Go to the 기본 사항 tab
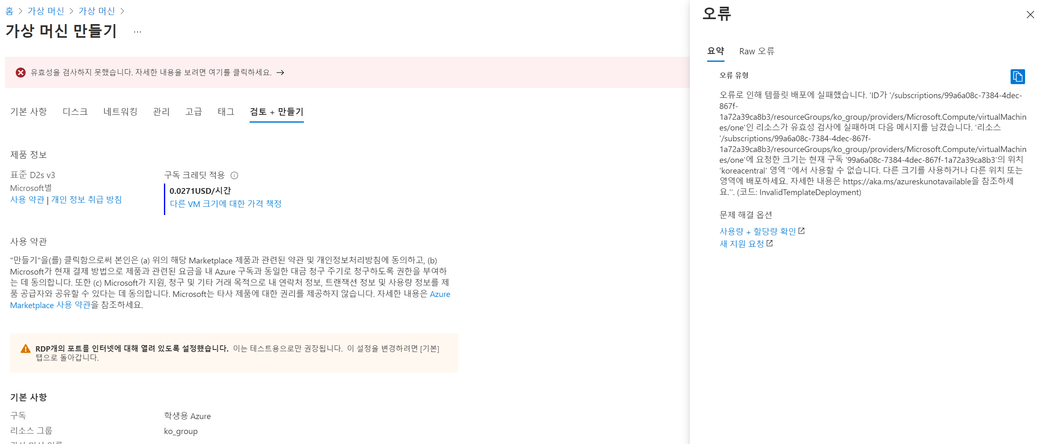The image size is (1040, 444). (28, 112)
